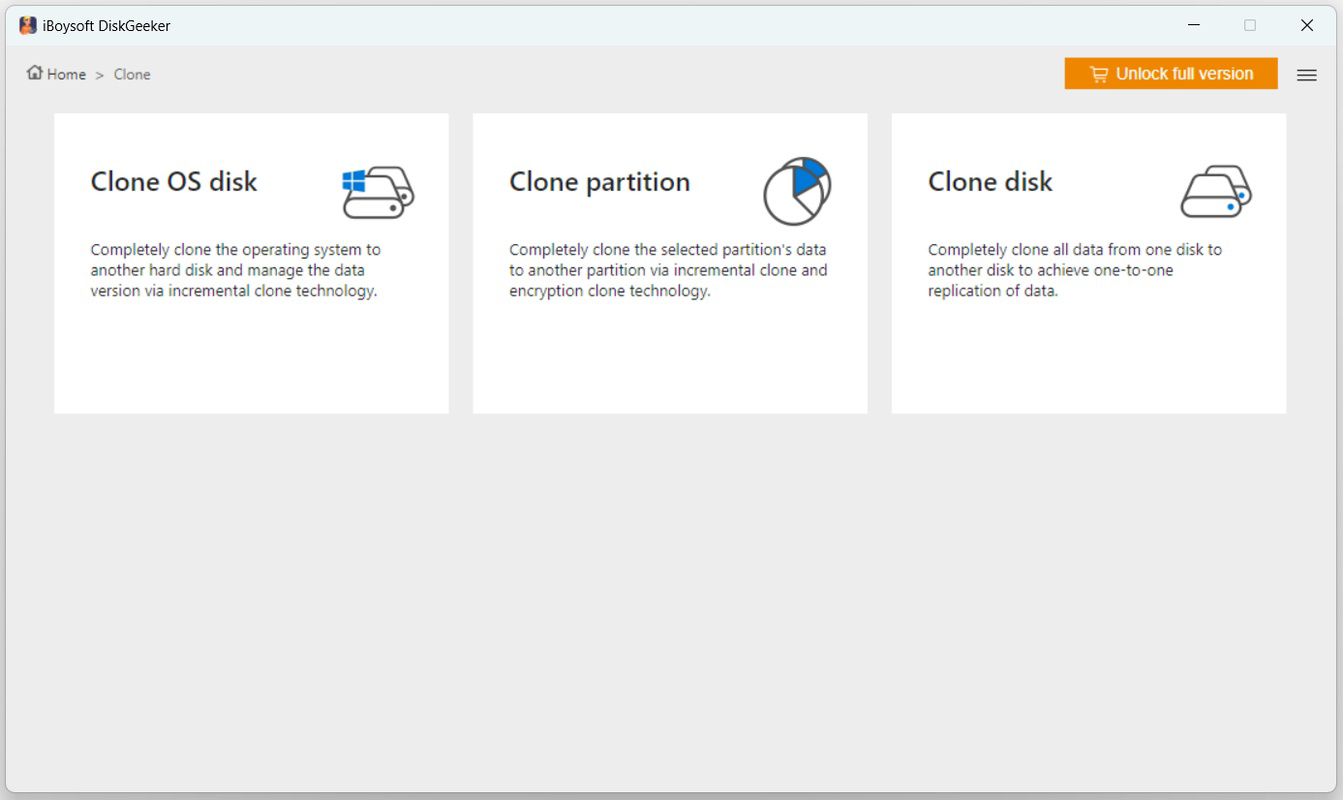Click the Home house icon in breadcrumb
The image size is (1343, 800).
[x=35, y=73]
